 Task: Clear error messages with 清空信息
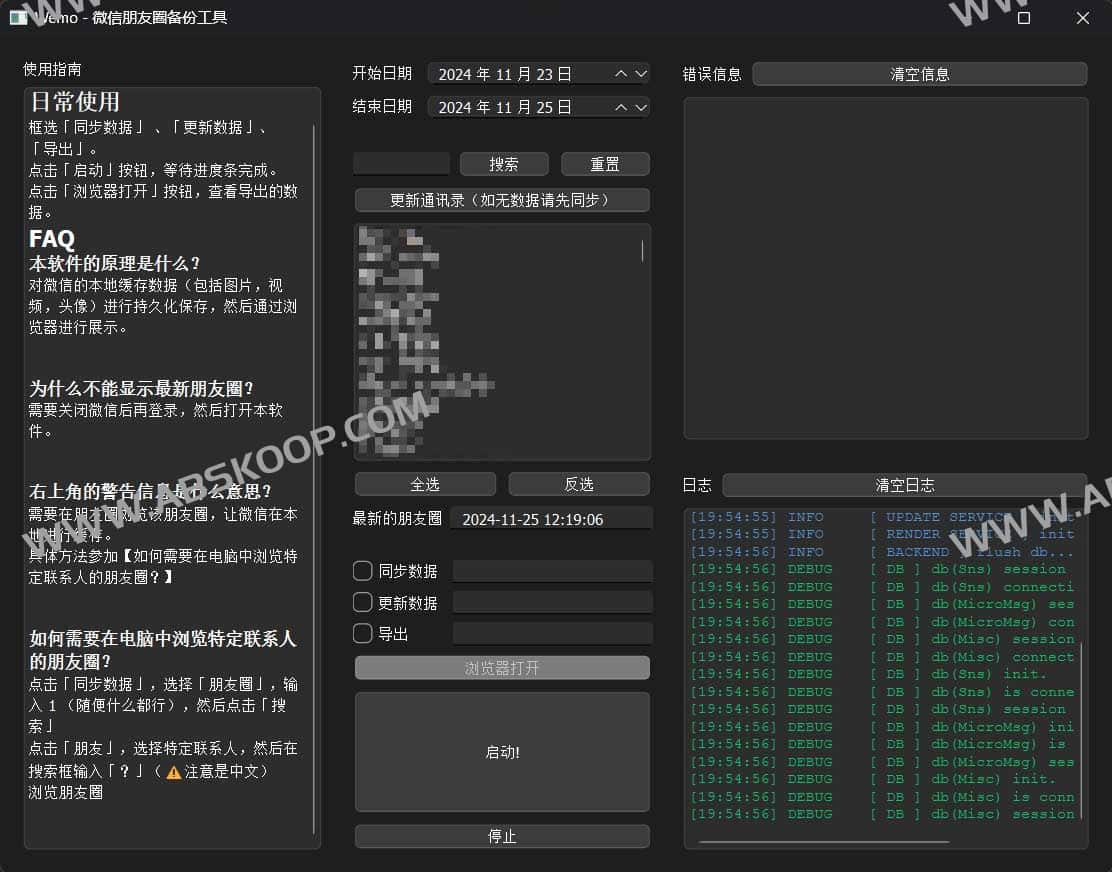pos(919,73)
